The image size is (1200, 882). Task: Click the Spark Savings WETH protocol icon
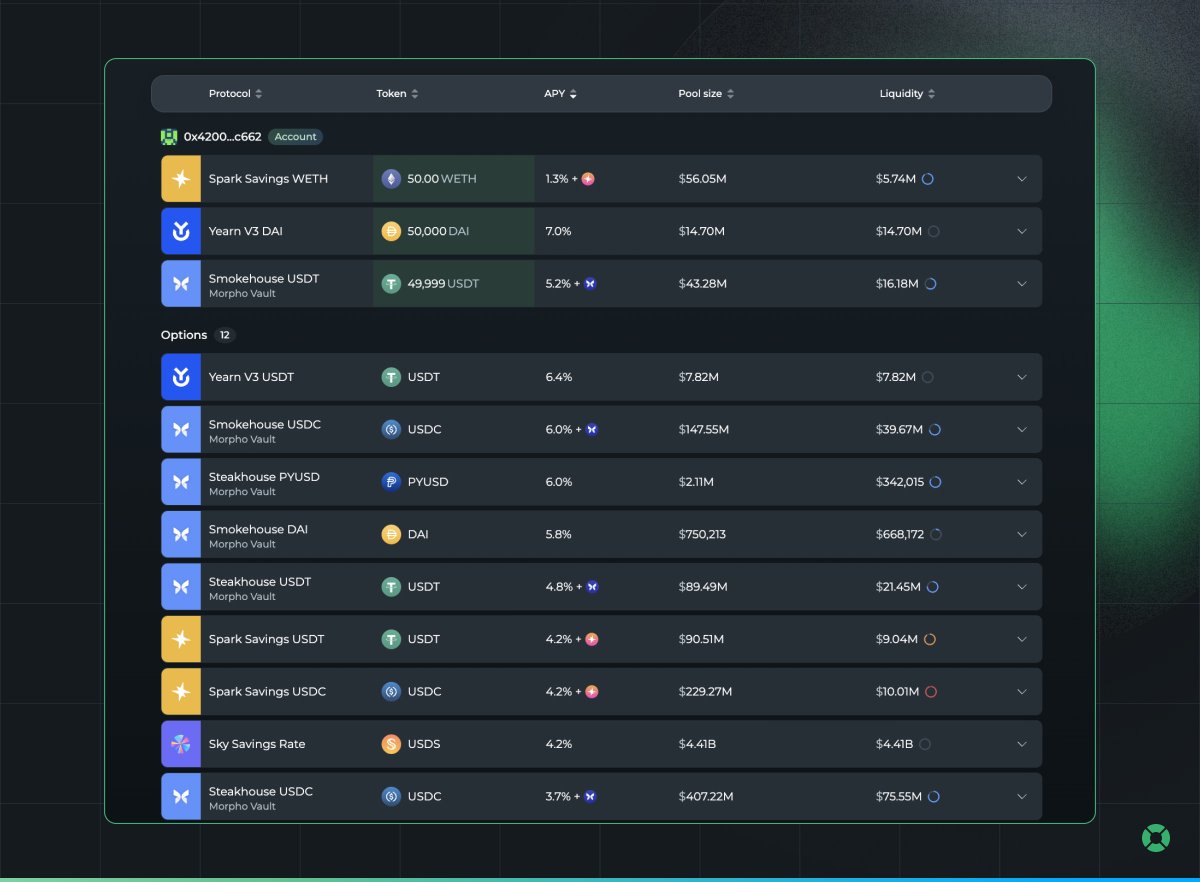[x=181, y=179]
